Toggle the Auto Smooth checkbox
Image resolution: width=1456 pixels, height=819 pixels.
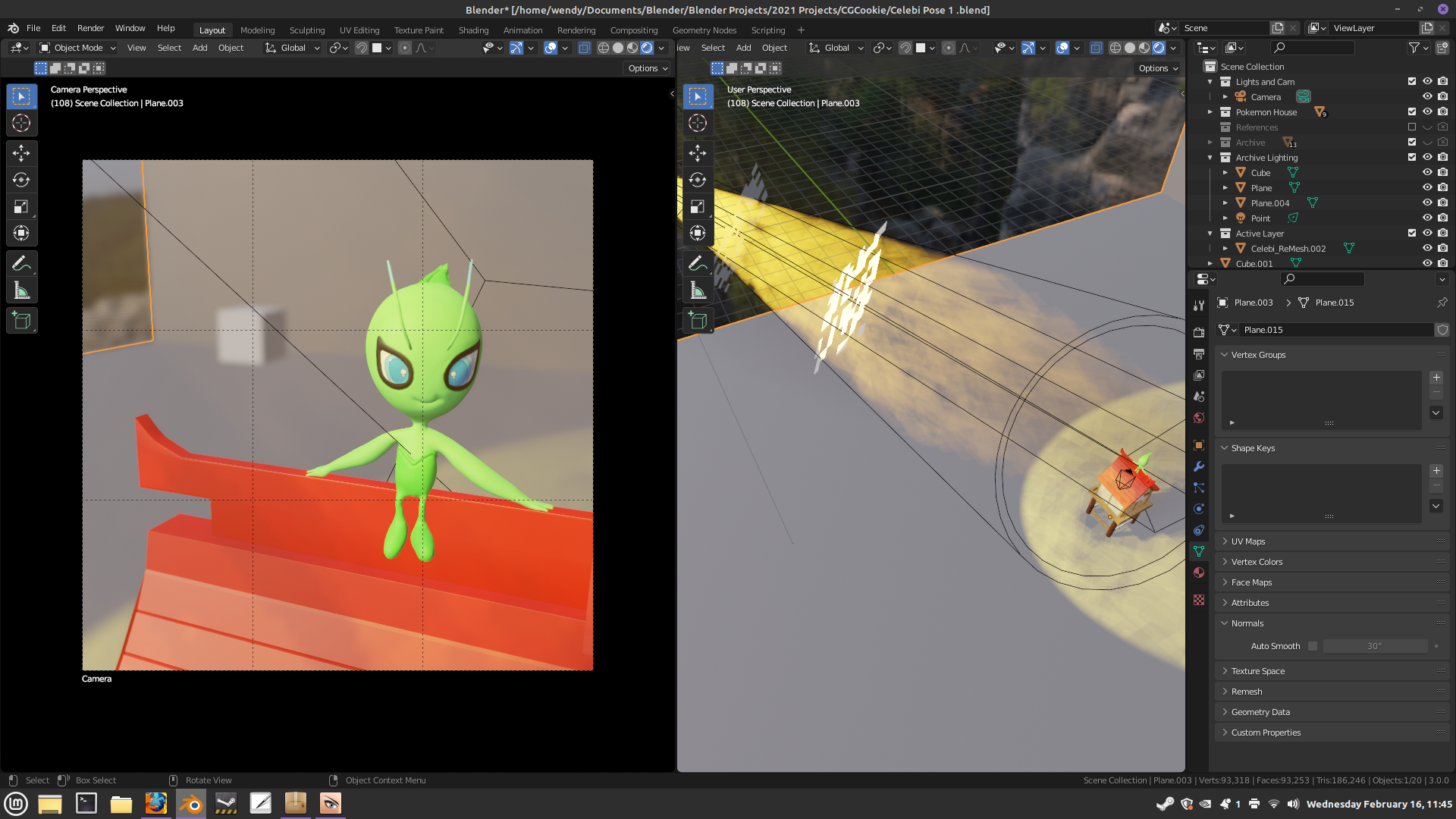[1313, 646]
